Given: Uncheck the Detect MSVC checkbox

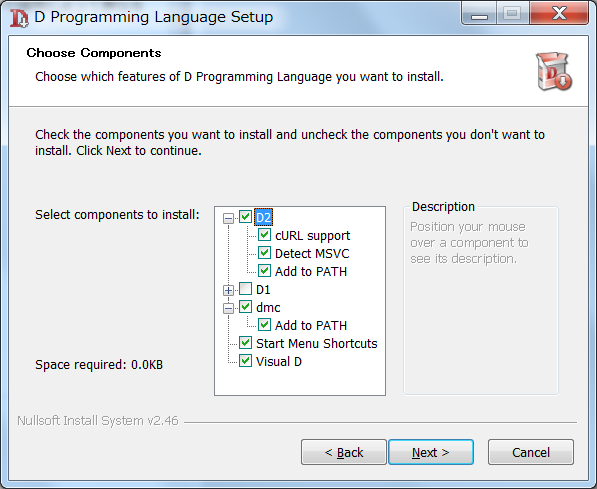Looking at the screenshot, I should pyautogui.click(x=264, y=253).
